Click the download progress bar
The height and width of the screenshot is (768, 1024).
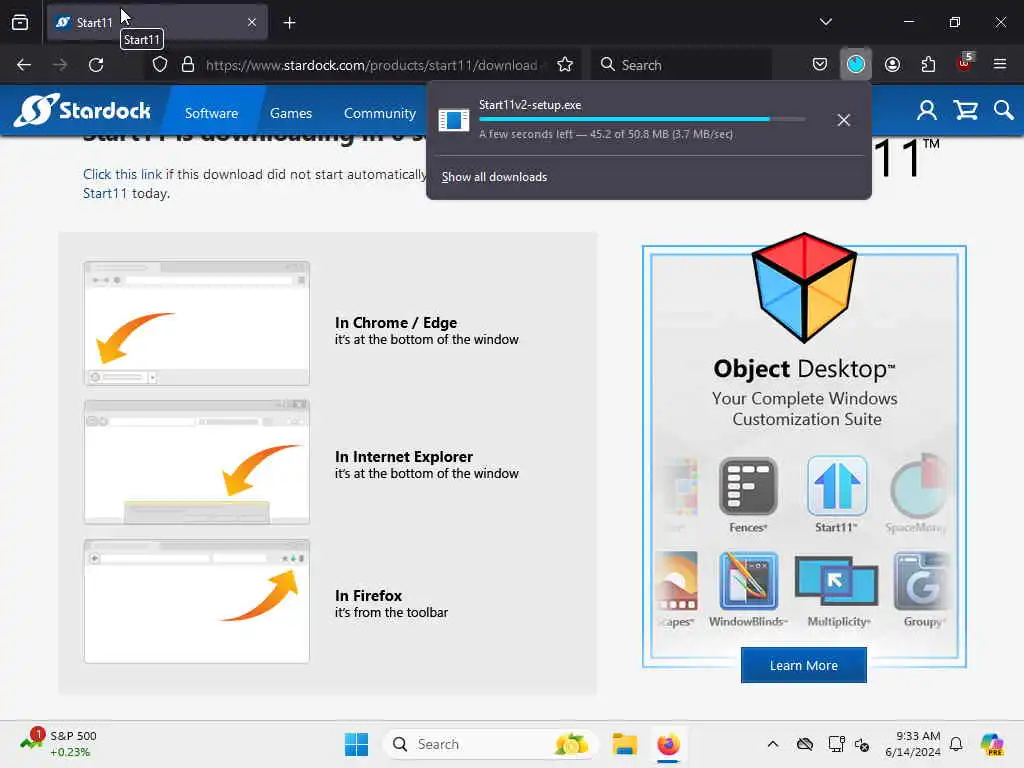click(x=641, y=119)
